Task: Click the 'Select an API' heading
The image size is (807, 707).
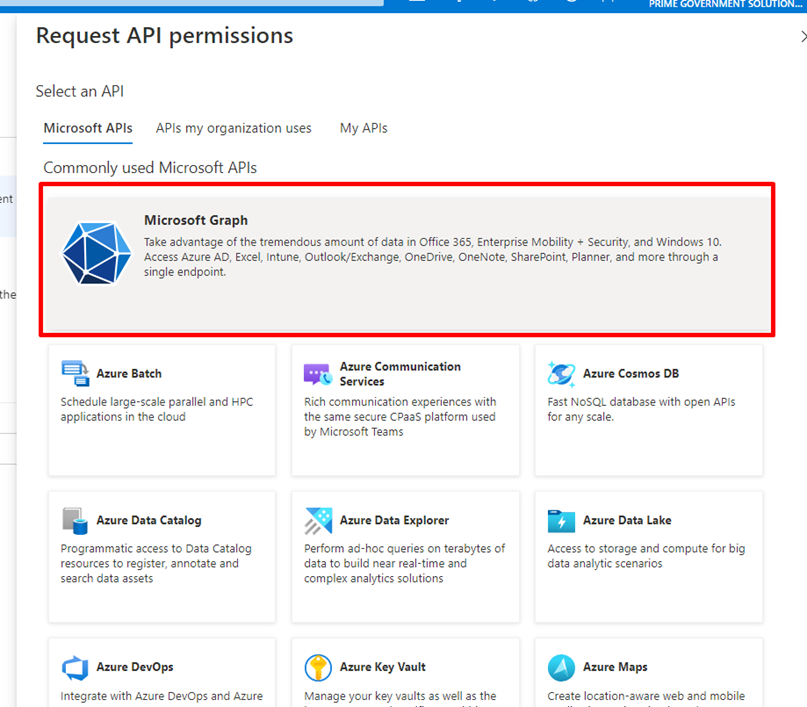Action: coord(80,91)
